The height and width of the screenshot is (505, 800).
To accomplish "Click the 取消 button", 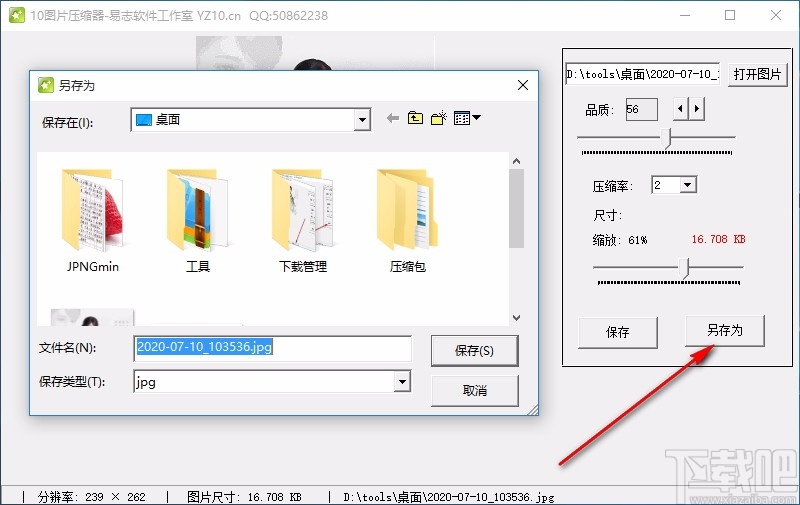I will [x=474, y=391].
